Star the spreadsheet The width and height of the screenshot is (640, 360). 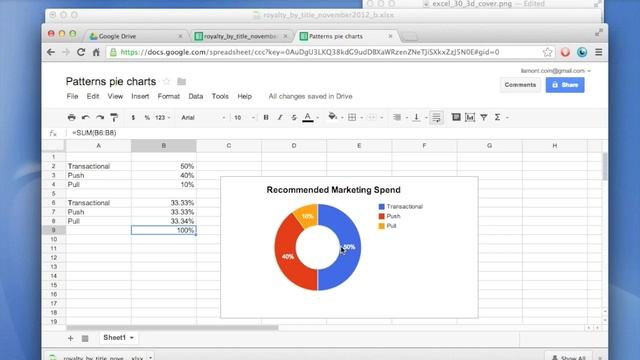tap(166, 81)
